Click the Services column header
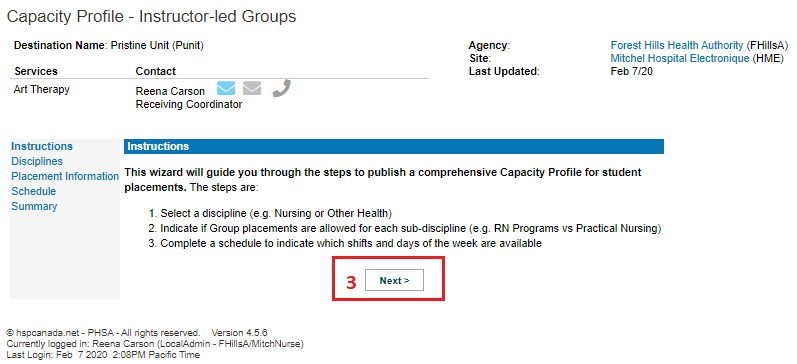The width and height of the screenshot is (797, 364). click(x=36, y=71)
